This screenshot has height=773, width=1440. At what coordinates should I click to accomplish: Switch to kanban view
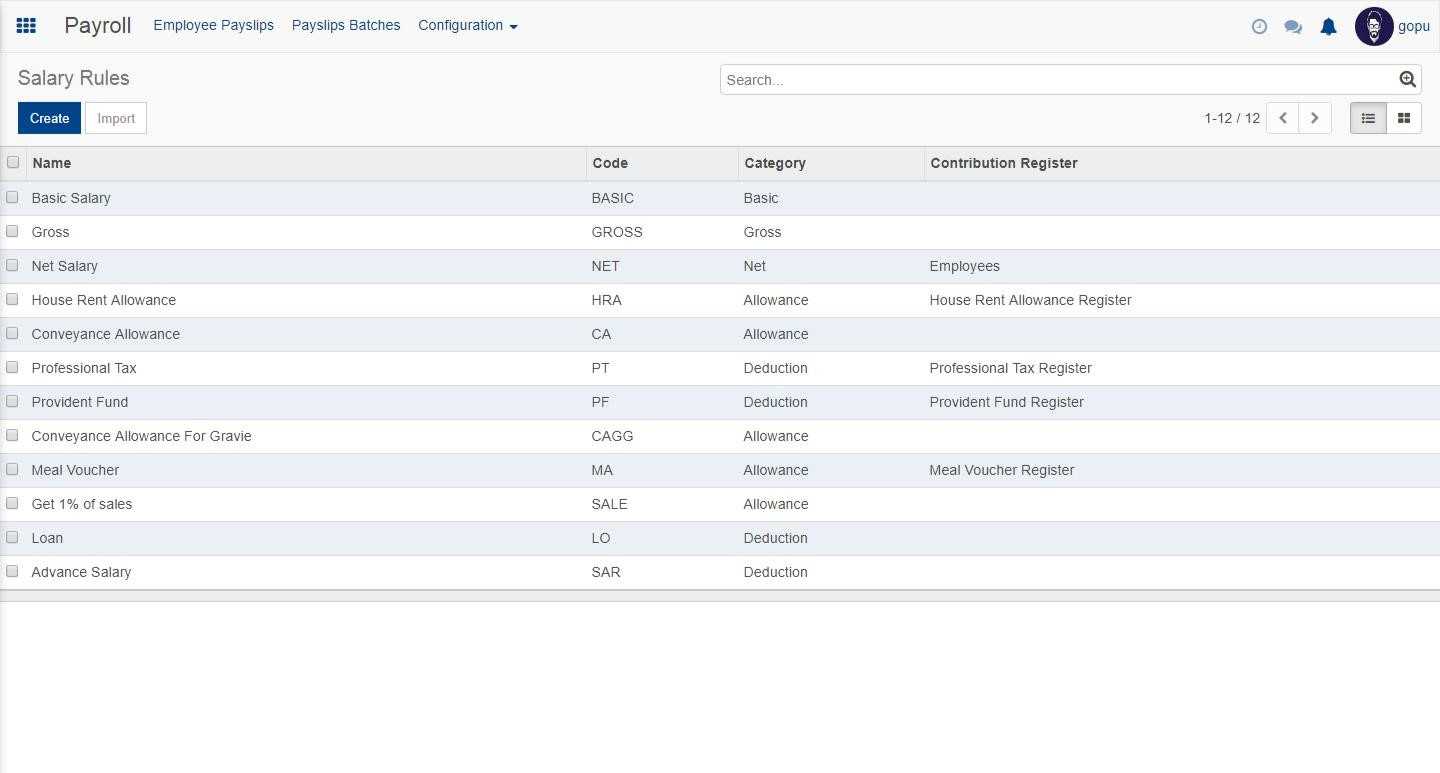pos(1404,118)
